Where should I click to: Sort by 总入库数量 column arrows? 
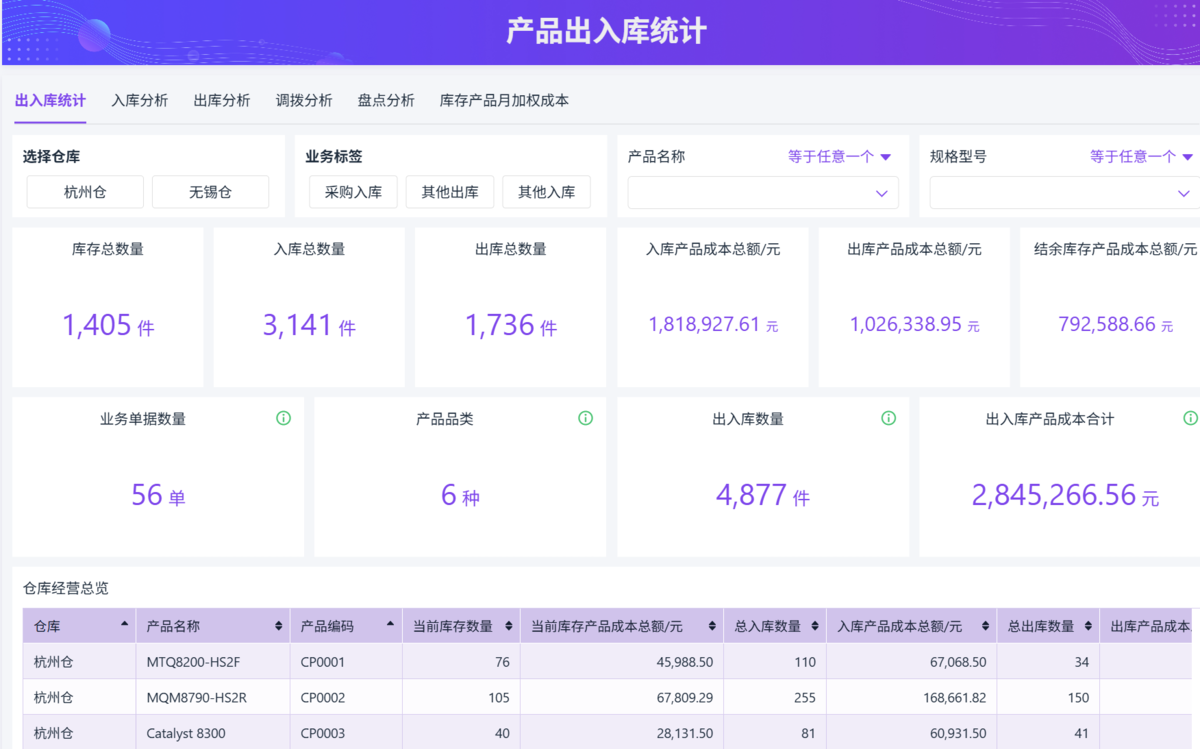tap(815, 626)
